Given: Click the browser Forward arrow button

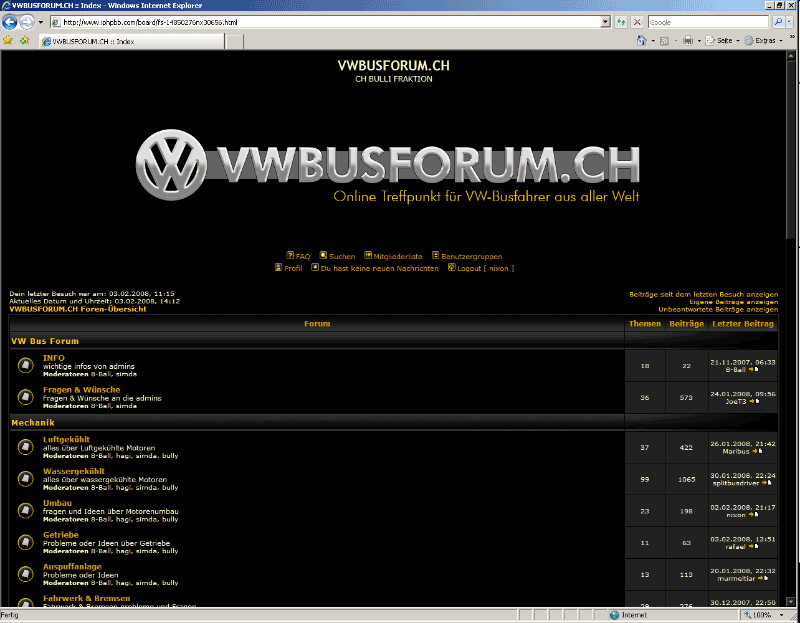Looking at the screenshot, I should pyautogui.click(x=27, y=22).
